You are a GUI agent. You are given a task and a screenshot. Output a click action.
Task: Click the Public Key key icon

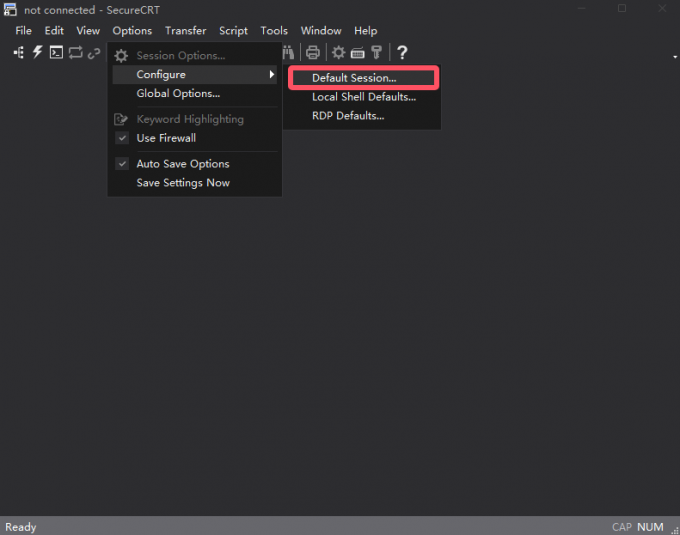pyautogui.click(x=376, y=52)
